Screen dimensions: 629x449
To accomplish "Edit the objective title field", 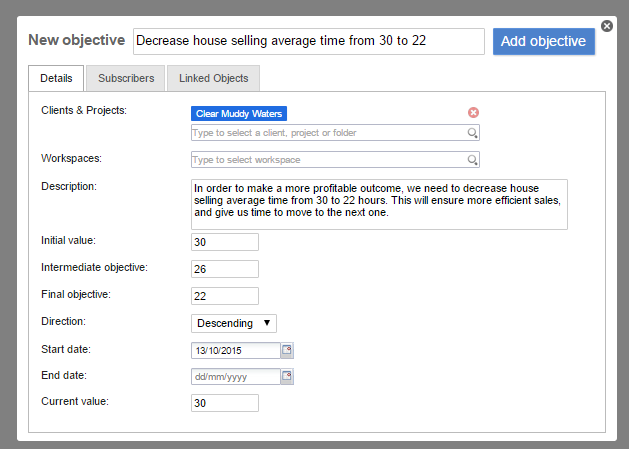I will click(x=308, y=41).
